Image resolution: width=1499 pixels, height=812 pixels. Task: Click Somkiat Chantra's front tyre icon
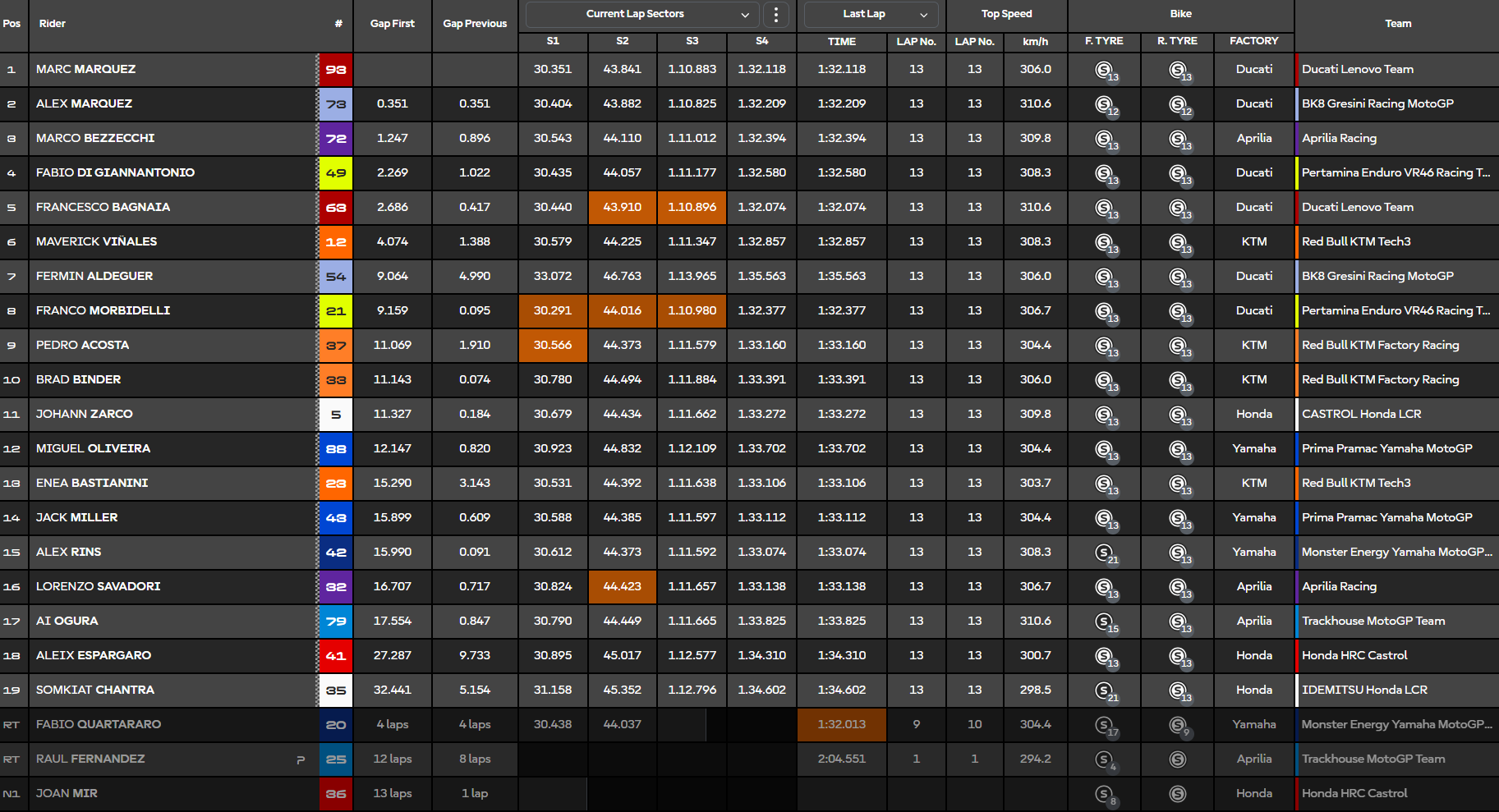(1105, 690)
